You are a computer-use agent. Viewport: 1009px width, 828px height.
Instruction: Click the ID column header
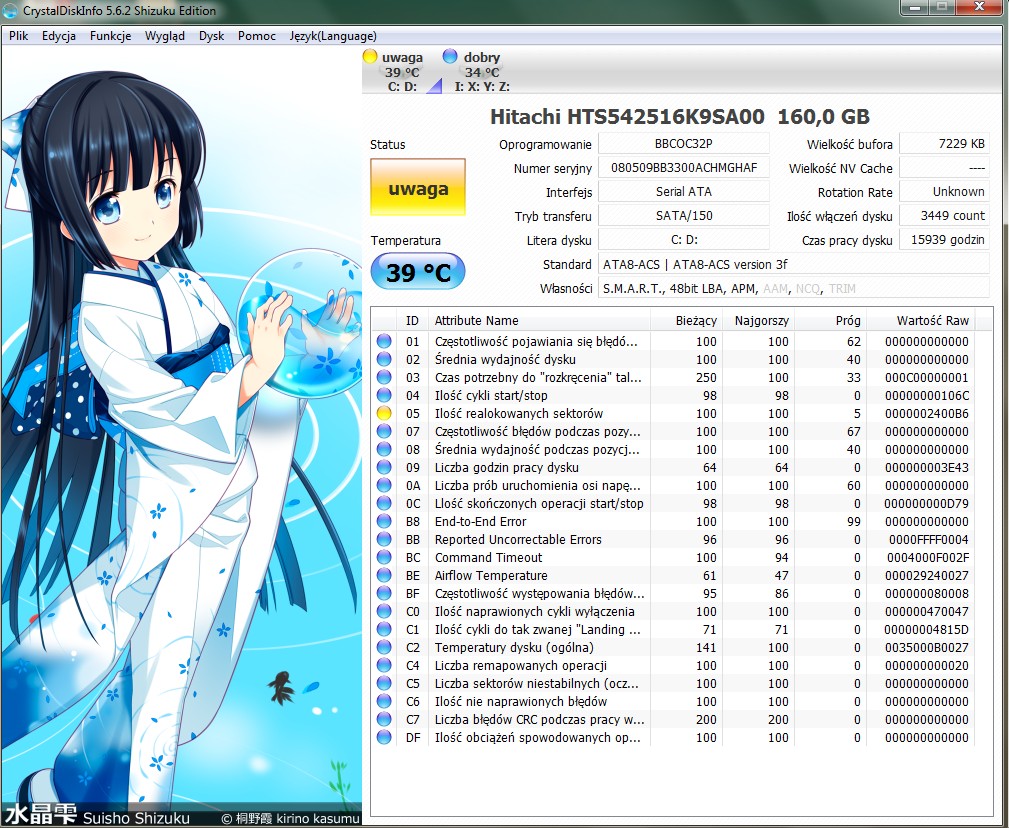(412, 320)
